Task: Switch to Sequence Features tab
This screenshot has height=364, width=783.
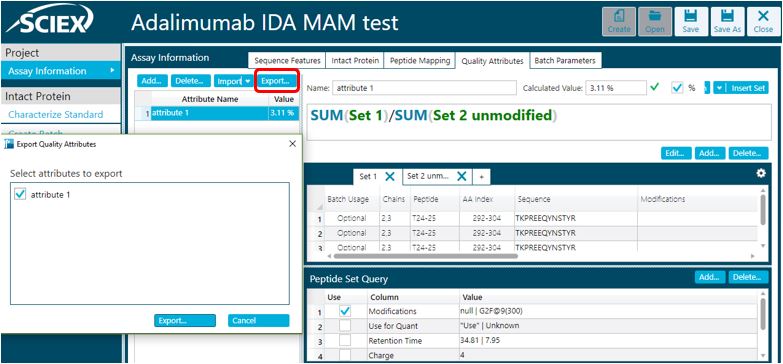Action: click(x=287, y=60)
